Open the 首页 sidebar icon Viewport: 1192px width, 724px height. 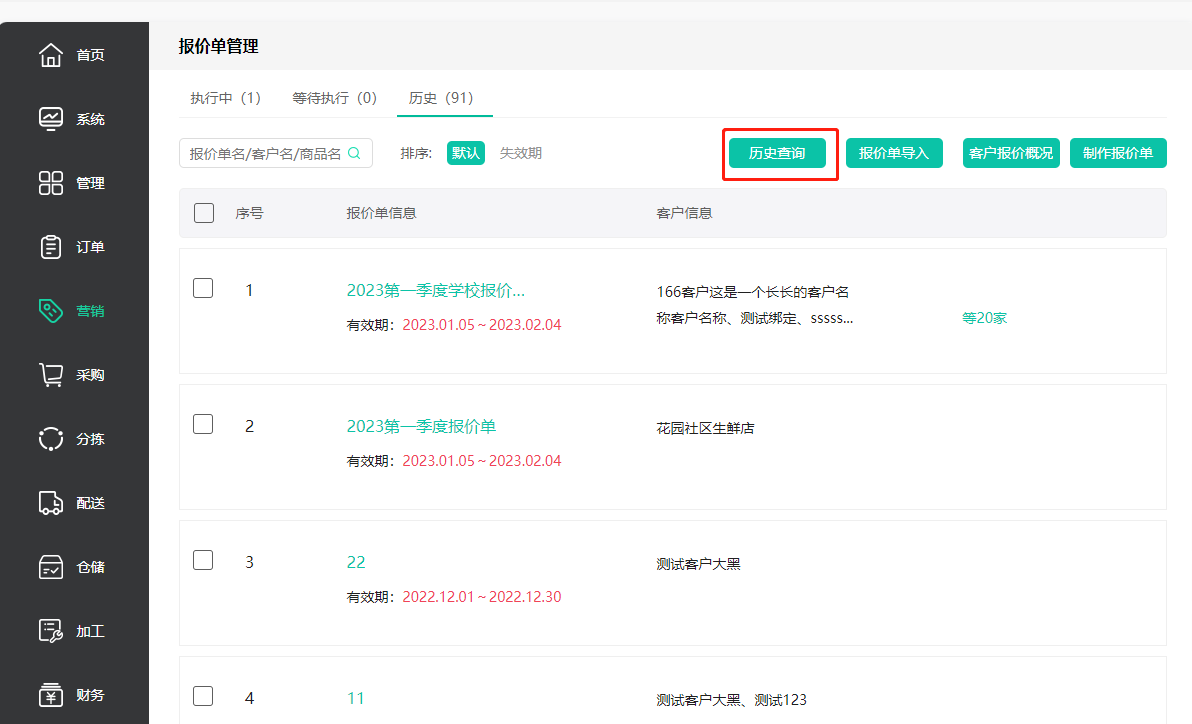click(x=50, y=55)
